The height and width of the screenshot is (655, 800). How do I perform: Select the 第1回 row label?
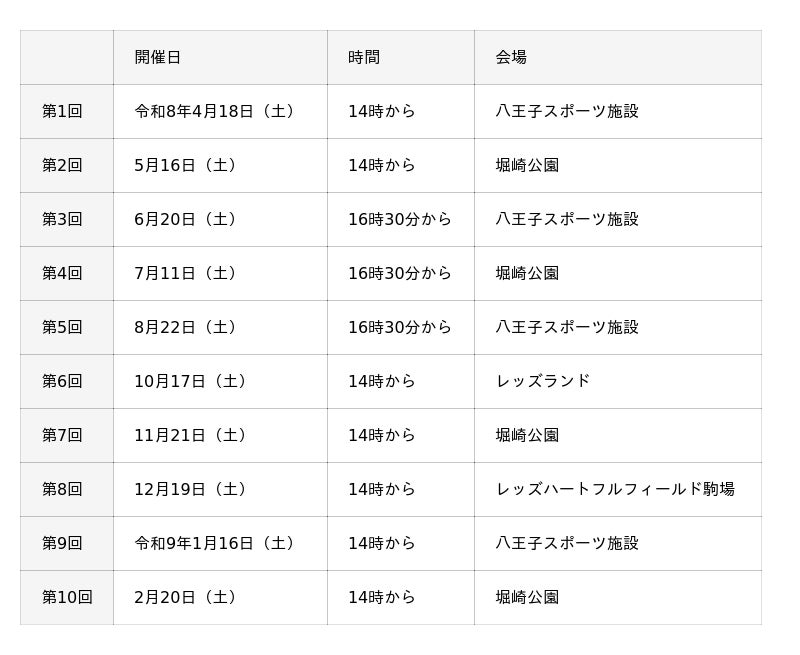[x=62, y=111]
